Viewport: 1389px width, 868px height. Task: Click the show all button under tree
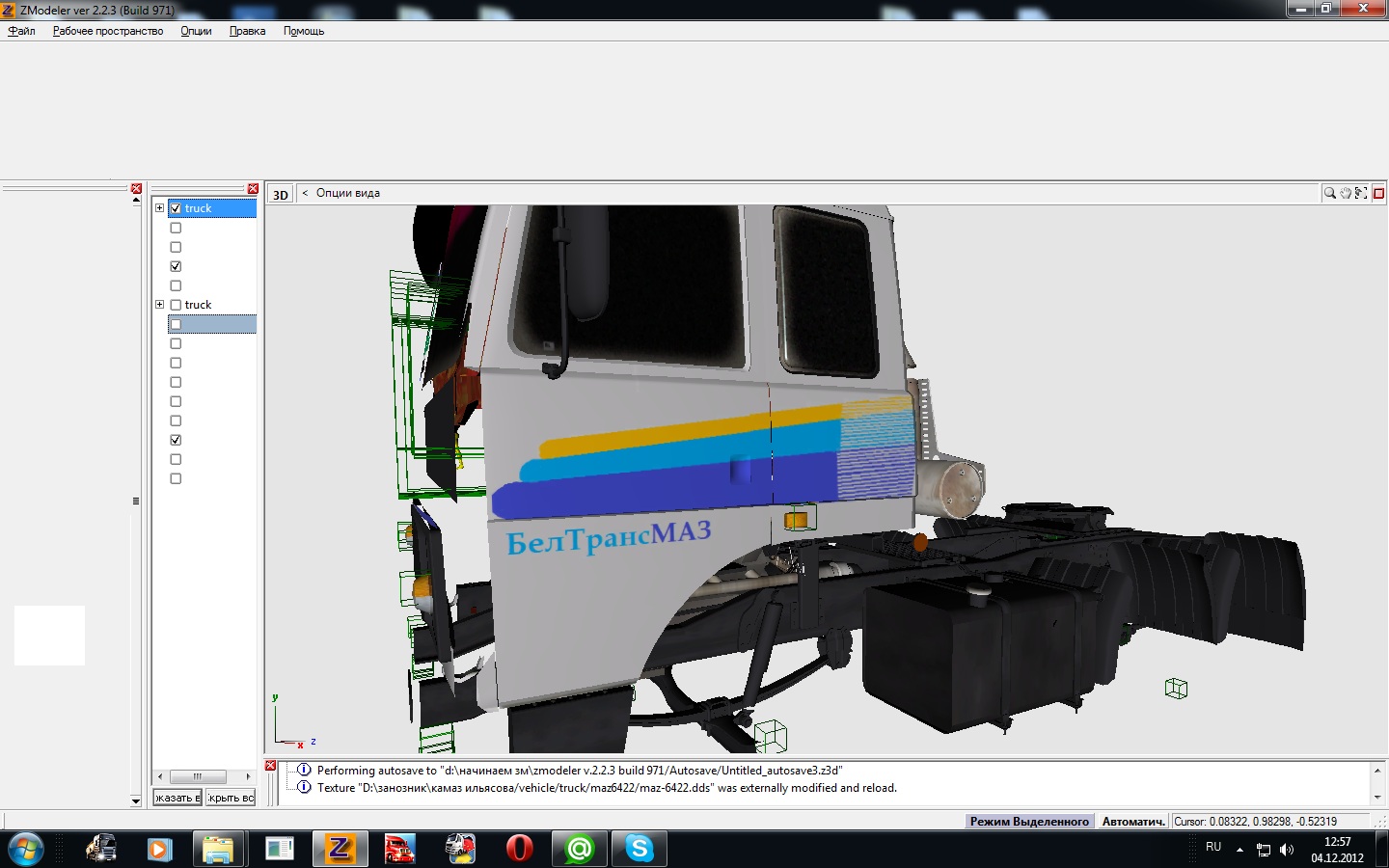pyautogui.click(x=177, y=798)
